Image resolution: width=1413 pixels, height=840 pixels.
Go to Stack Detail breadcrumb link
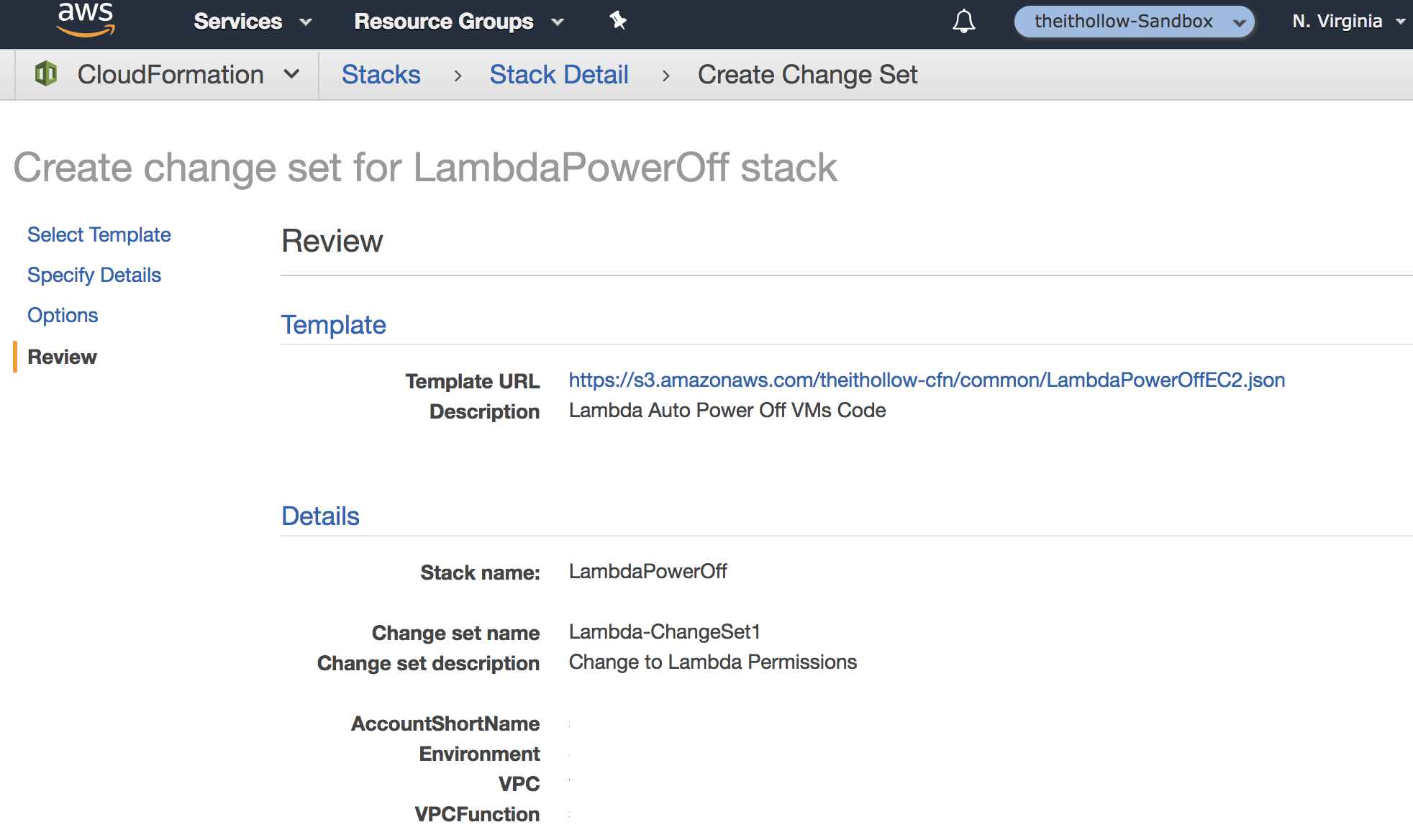pos(558,75)
